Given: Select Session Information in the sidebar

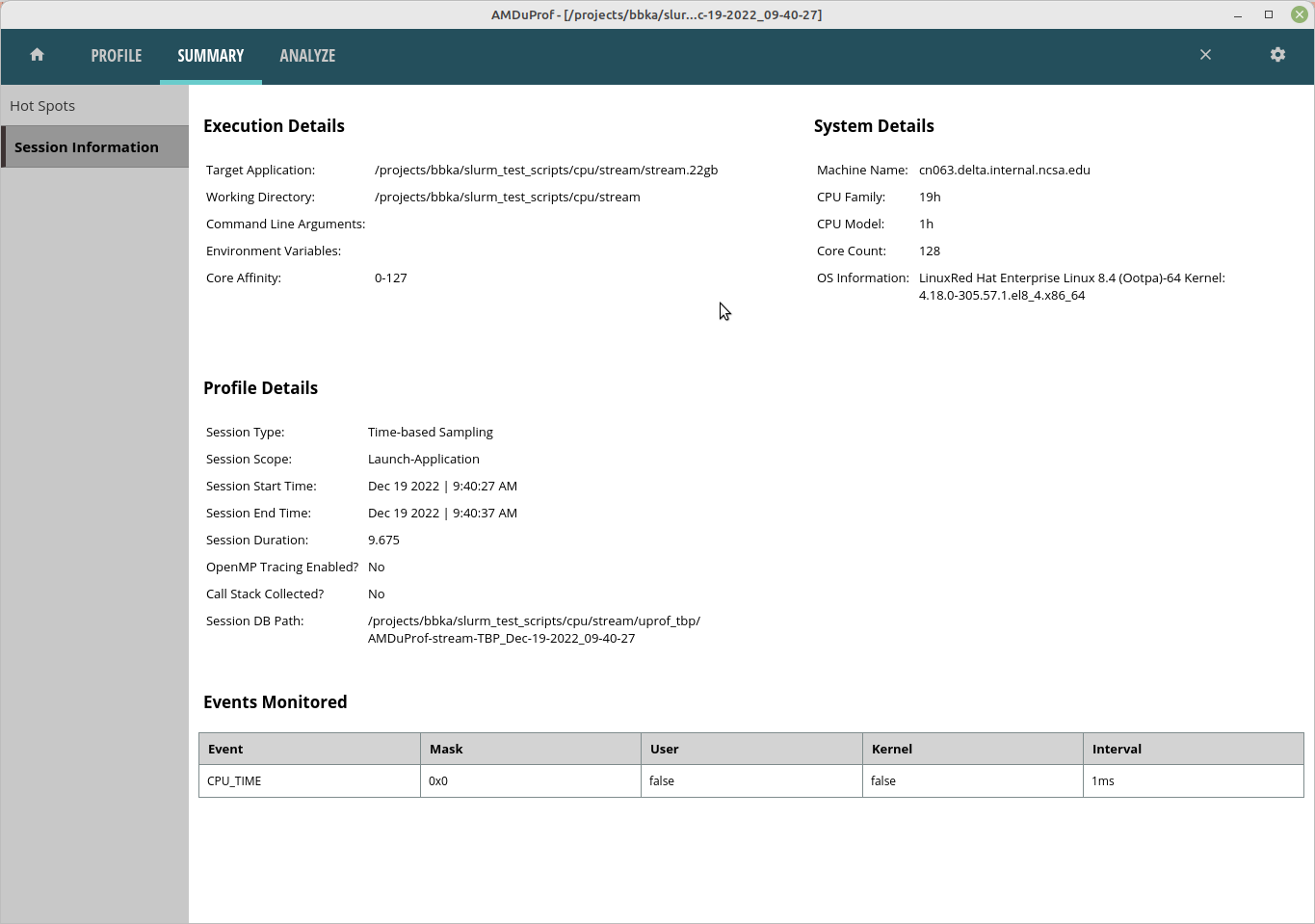Looking at the screenshot, I should [x=87, y=146].
